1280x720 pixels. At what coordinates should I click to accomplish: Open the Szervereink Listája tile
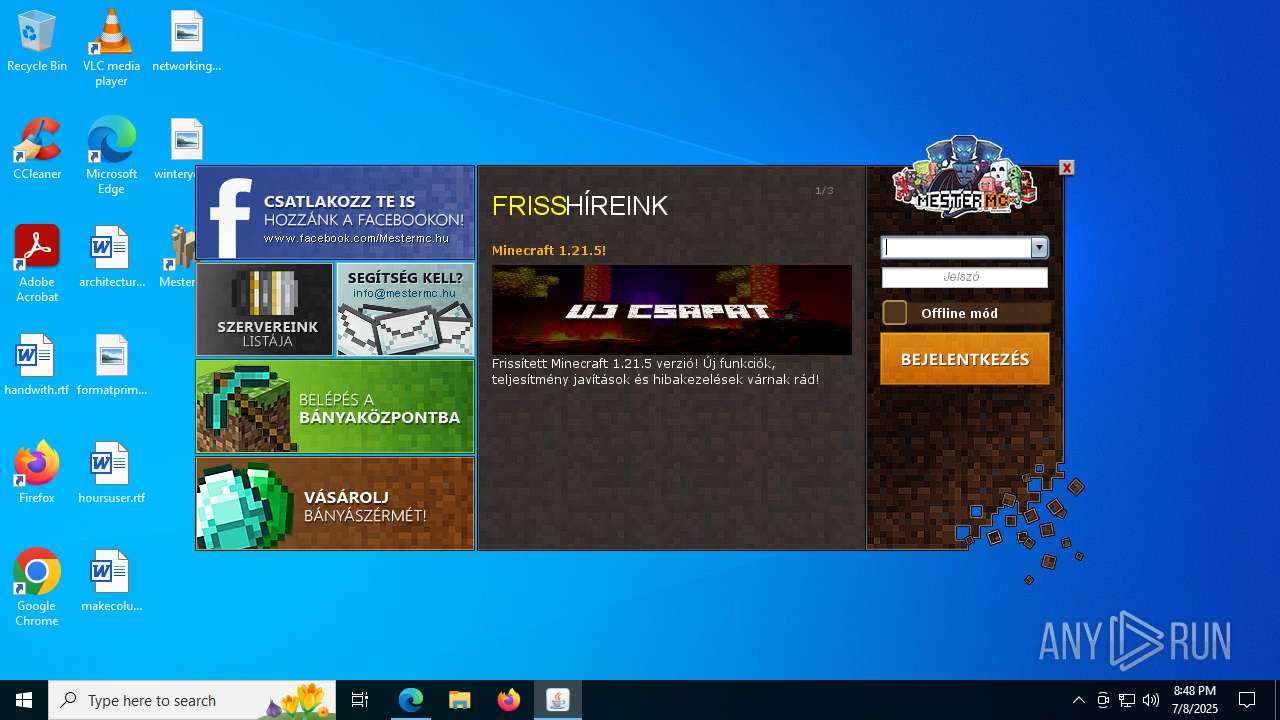[265, 309]
